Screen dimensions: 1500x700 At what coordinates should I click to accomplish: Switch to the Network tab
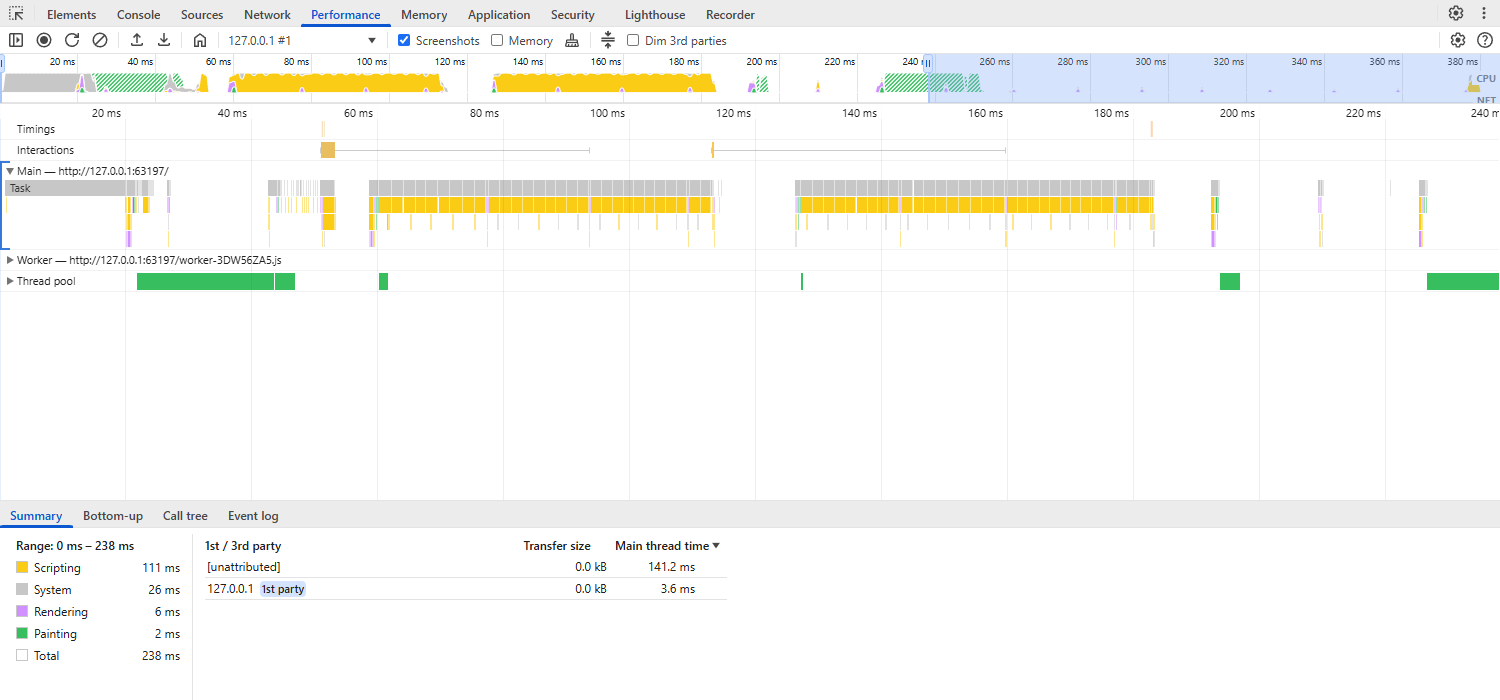267,15
